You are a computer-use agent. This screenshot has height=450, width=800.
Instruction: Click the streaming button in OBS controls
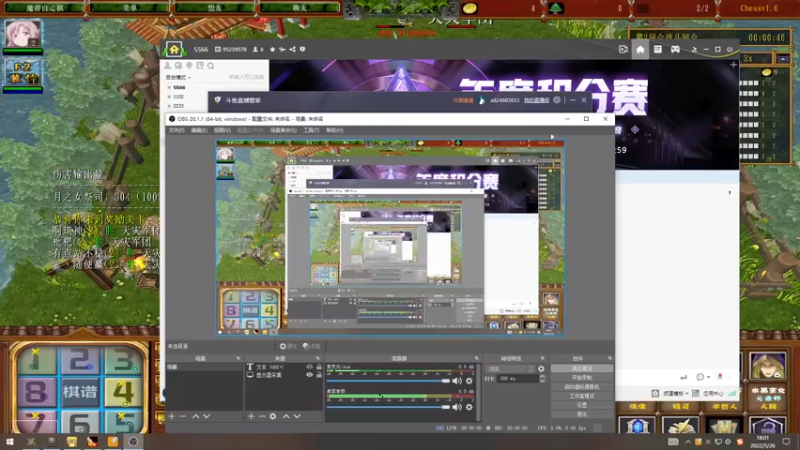point(582,368)
